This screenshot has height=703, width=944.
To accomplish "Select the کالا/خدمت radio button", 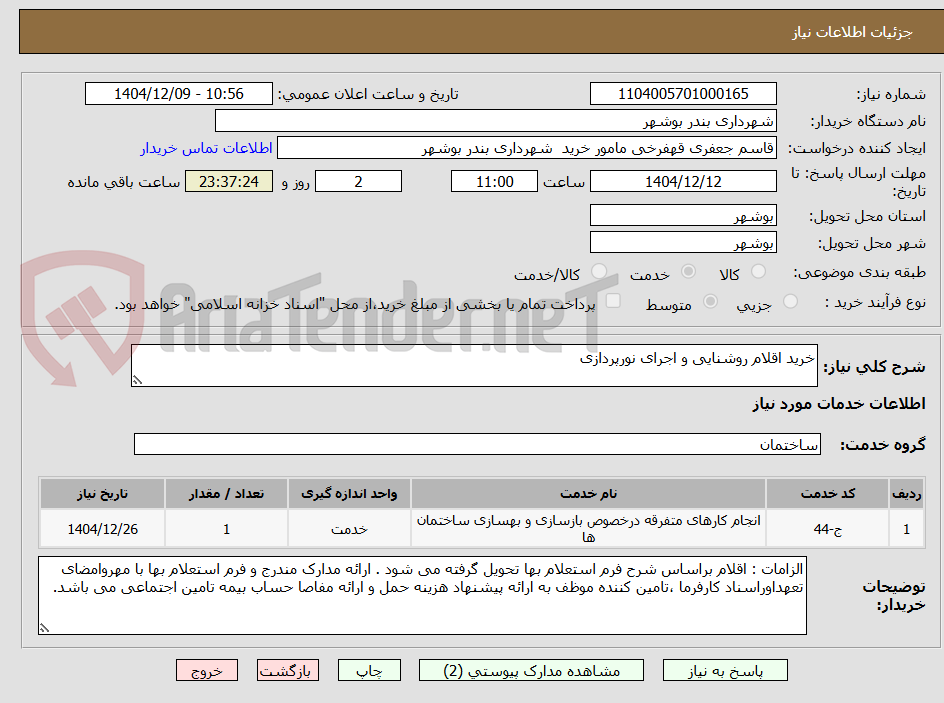I will 598,271.
